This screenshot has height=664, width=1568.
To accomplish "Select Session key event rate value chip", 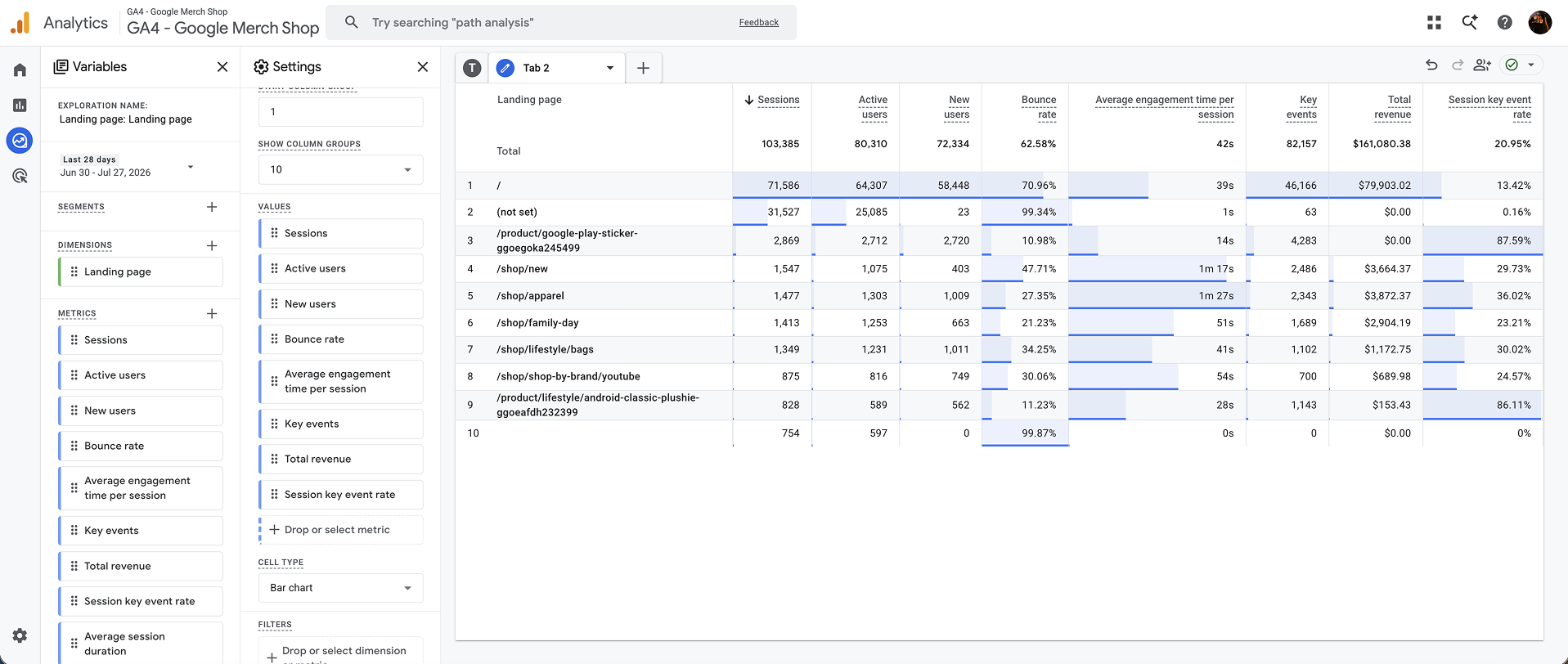I will coord(341,495).
